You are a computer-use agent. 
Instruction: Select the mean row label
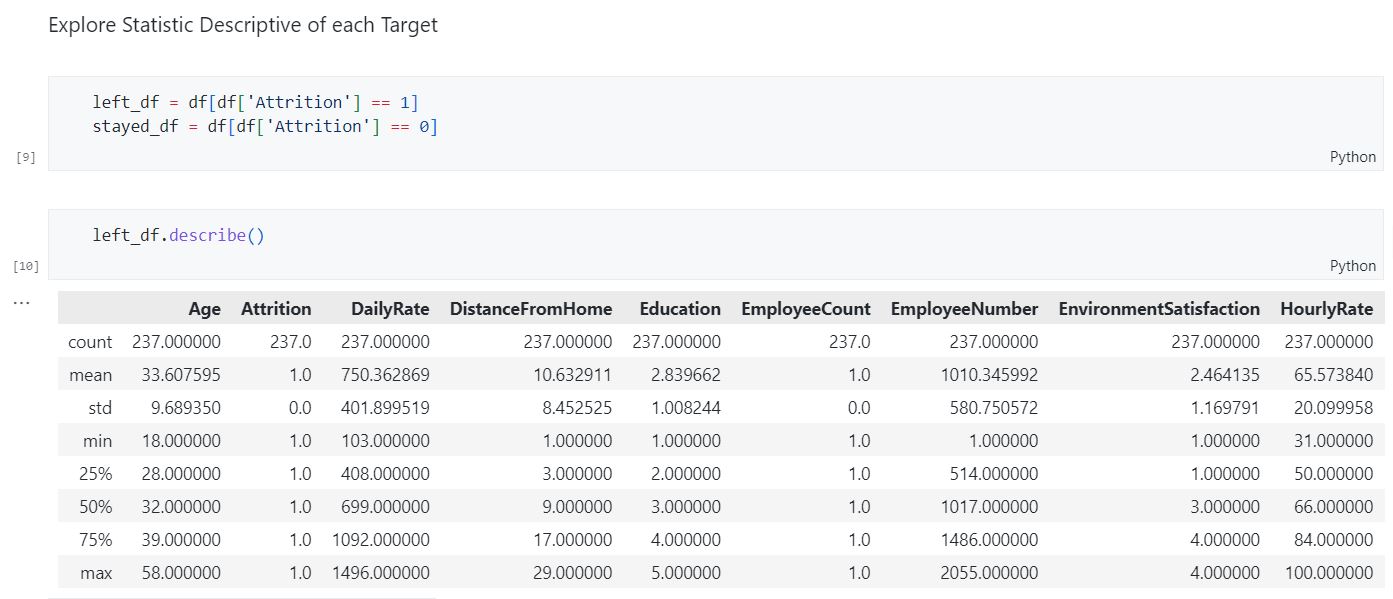pos(91,375)
